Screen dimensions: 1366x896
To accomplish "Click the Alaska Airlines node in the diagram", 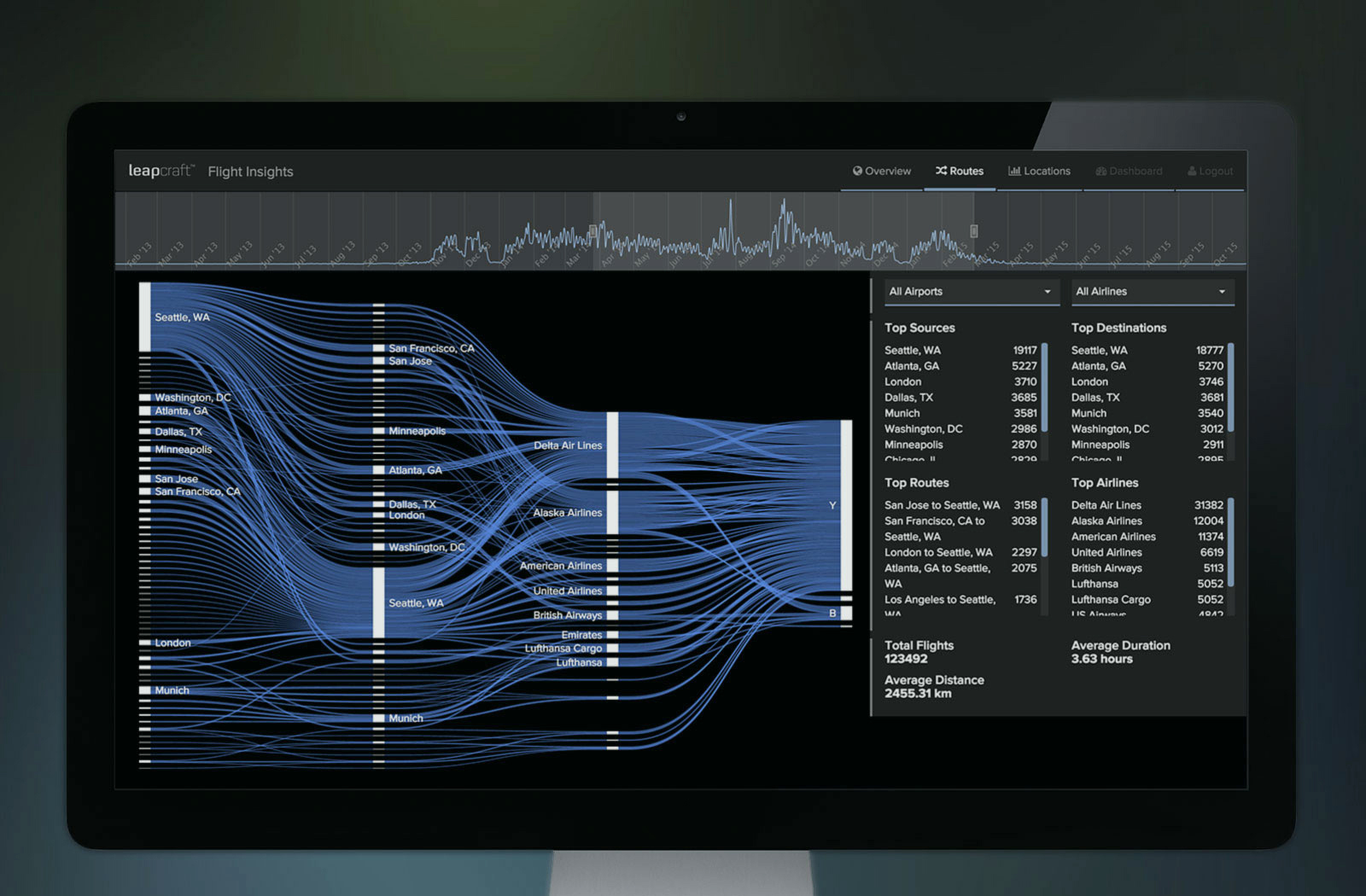I will tap(612, 512).
